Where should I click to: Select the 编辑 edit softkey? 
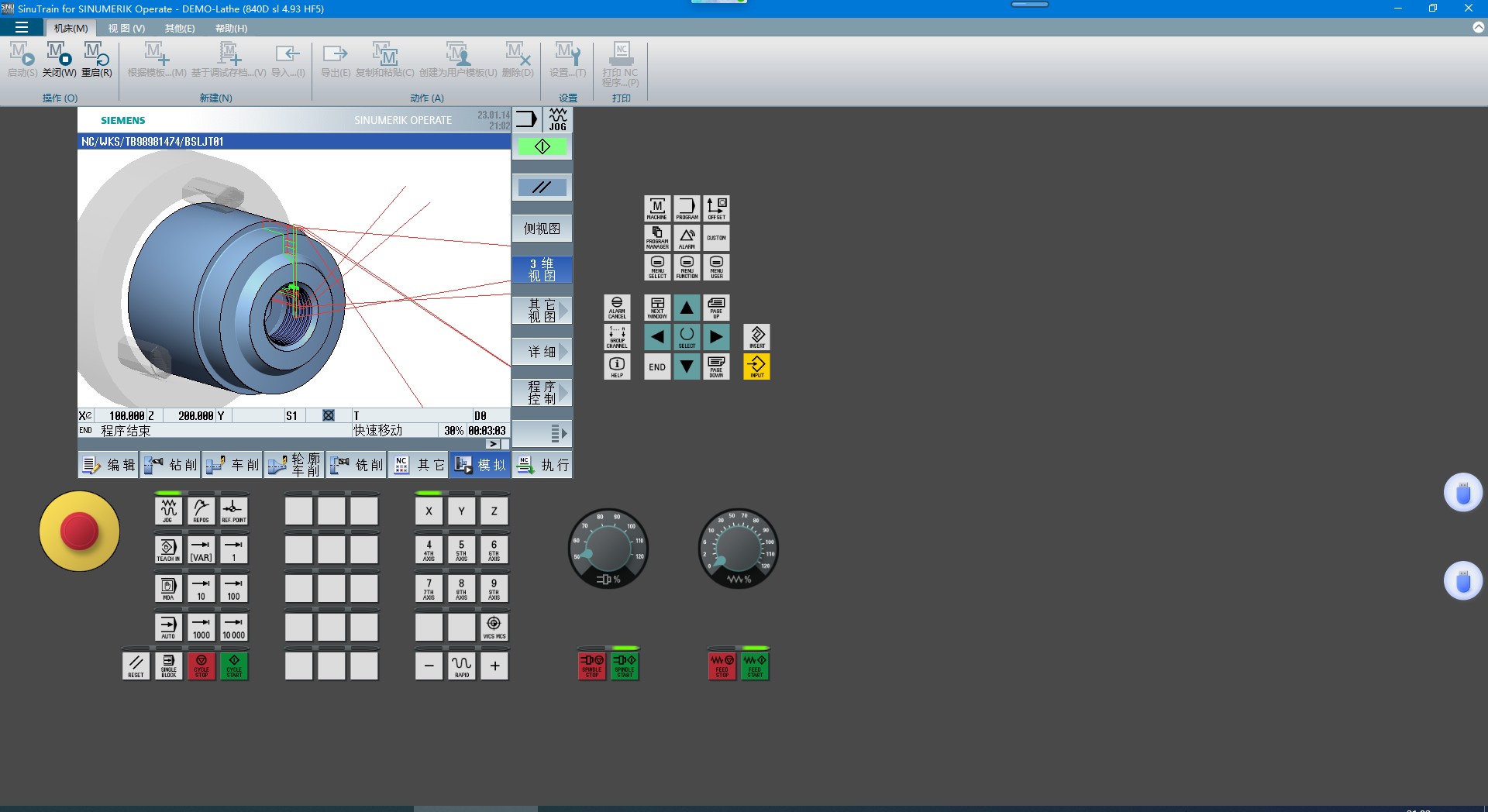coord(108,465)
